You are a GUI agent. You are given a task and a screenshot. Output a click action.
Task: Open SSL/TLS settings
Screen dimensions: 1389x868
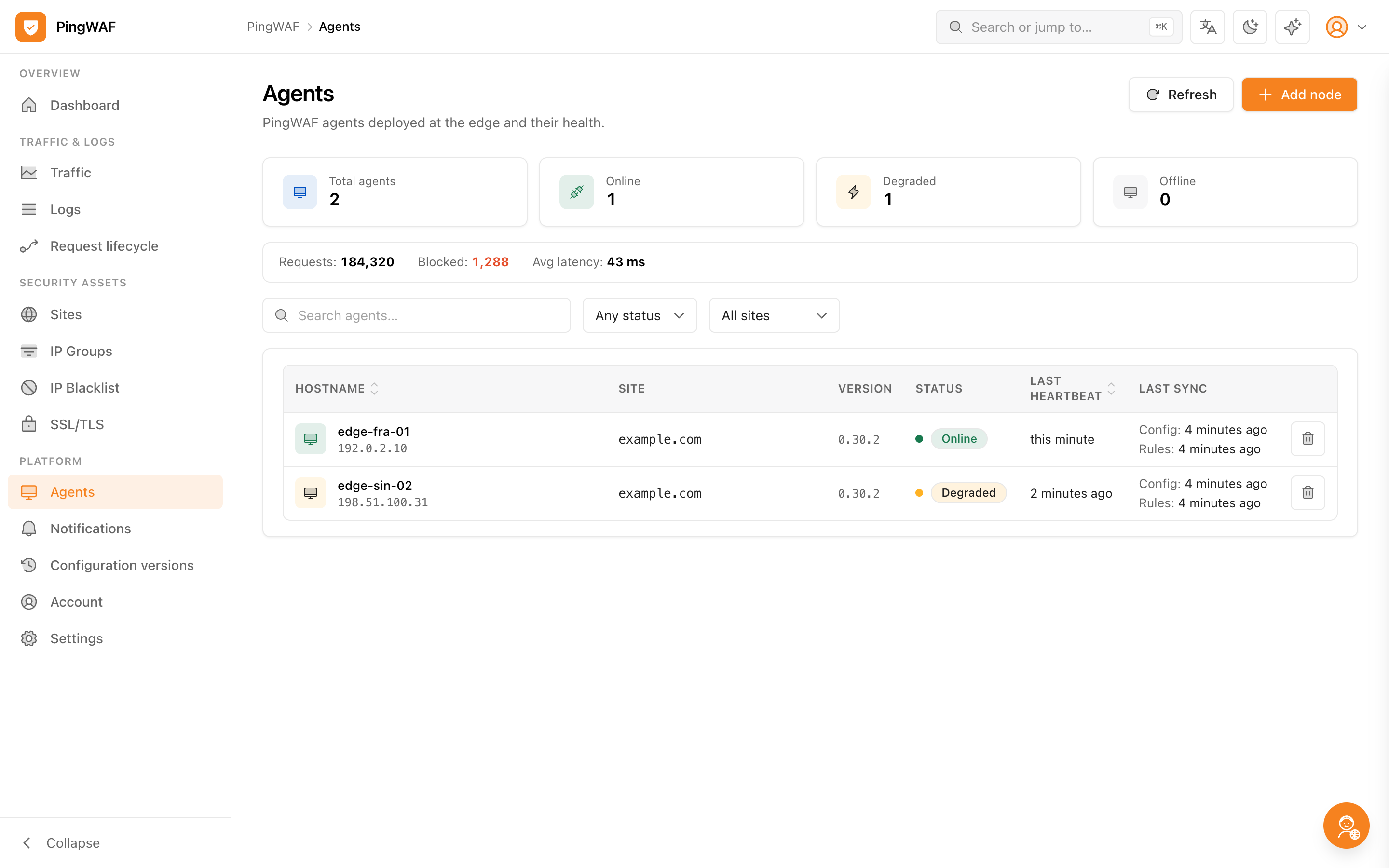[x=115, y=424]
